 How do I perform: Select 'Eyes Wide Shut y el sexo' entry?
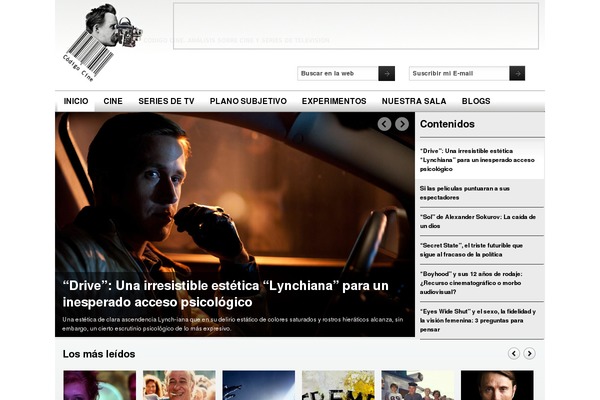point(480,320)
